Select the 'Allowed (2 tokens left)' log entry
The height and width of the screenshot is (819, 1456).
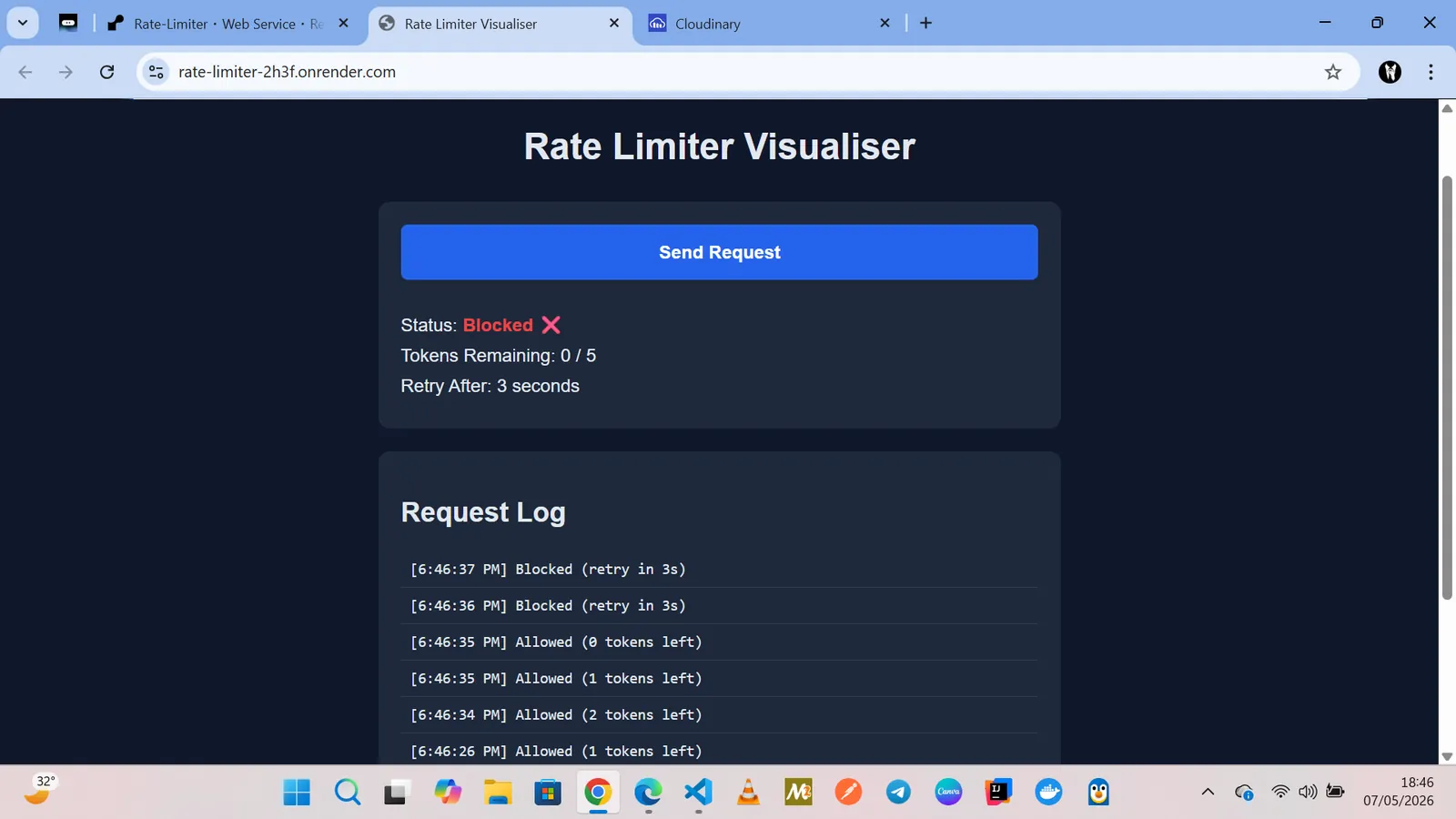pos(719,715)
